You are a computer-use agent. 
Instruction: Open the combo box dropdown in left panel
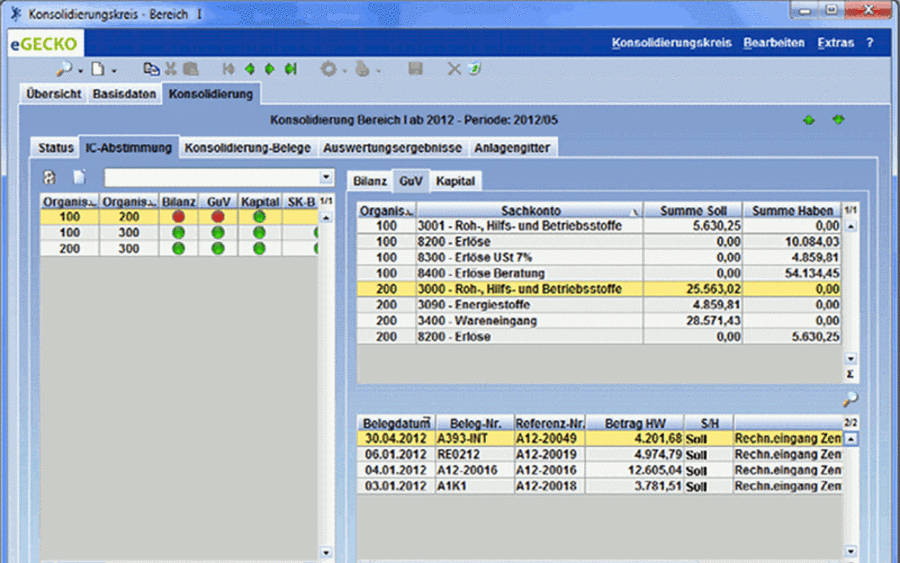[x=326, y=177]
